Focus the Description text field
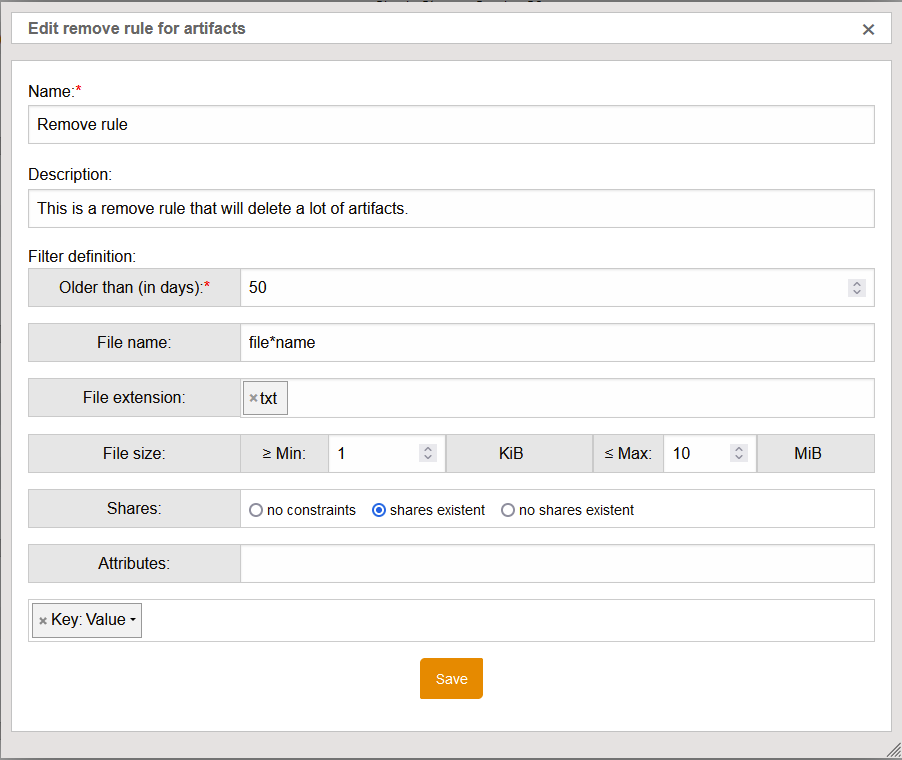 (451, 208)
